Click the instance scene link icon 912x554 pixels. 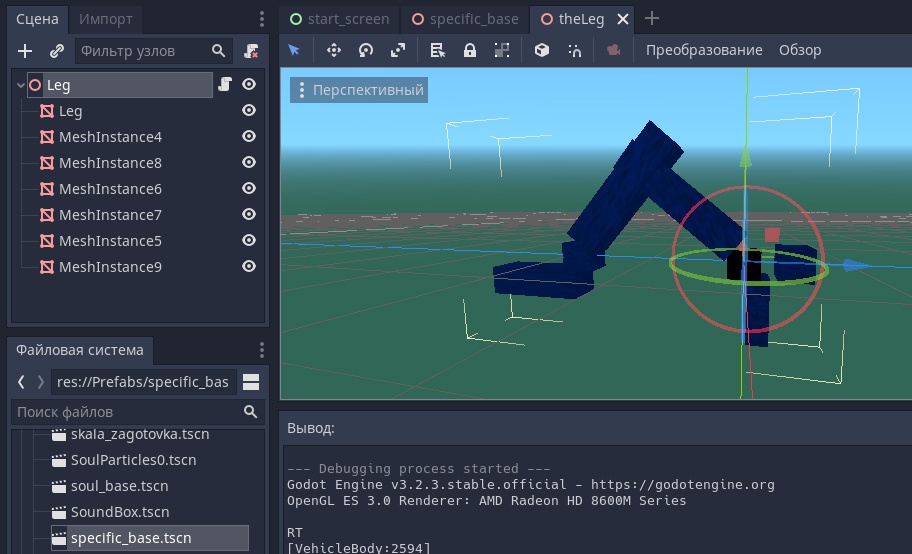tap(57, 51)
